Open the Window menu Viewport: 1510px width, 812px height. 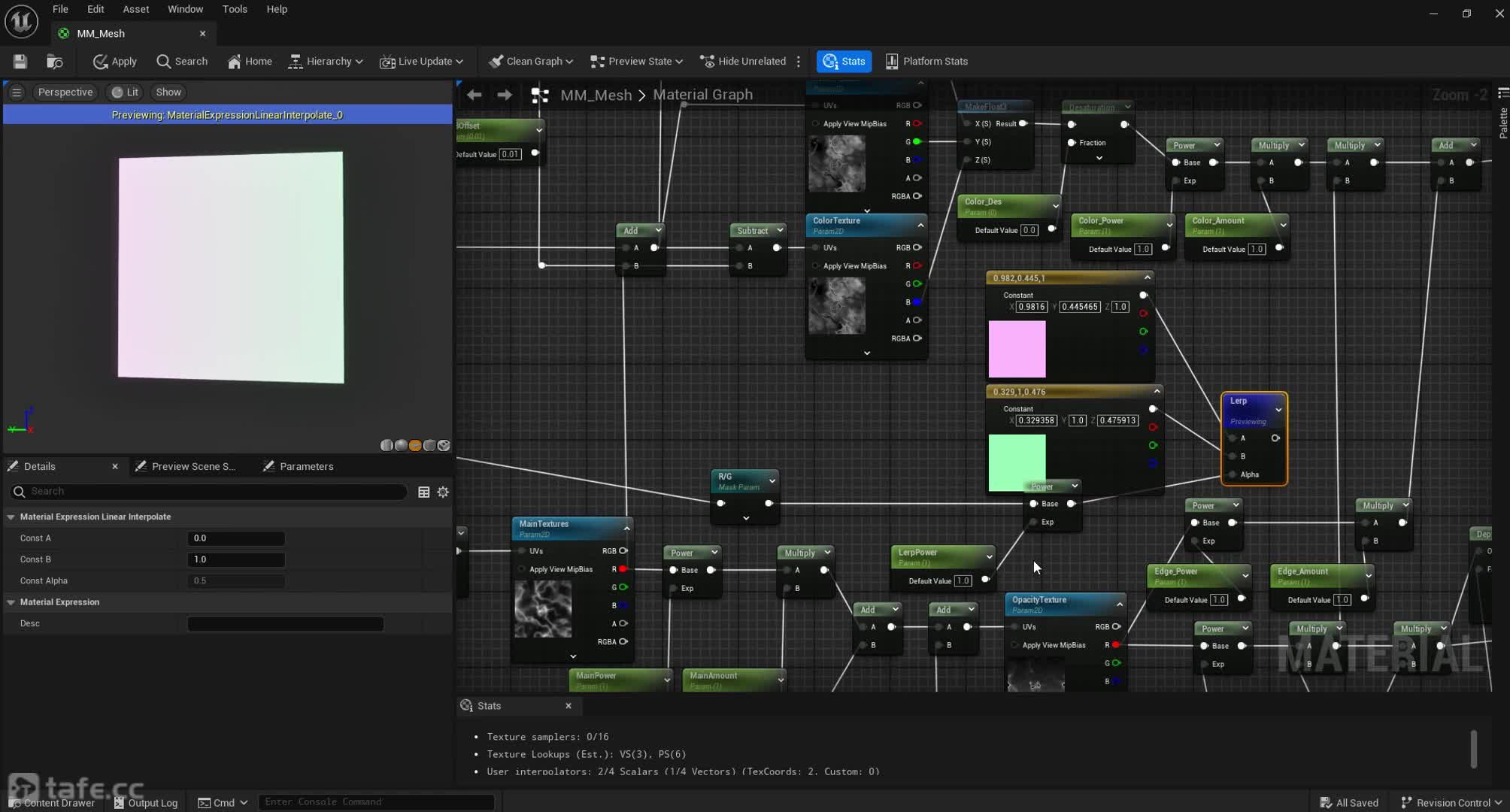pos(185,9)
